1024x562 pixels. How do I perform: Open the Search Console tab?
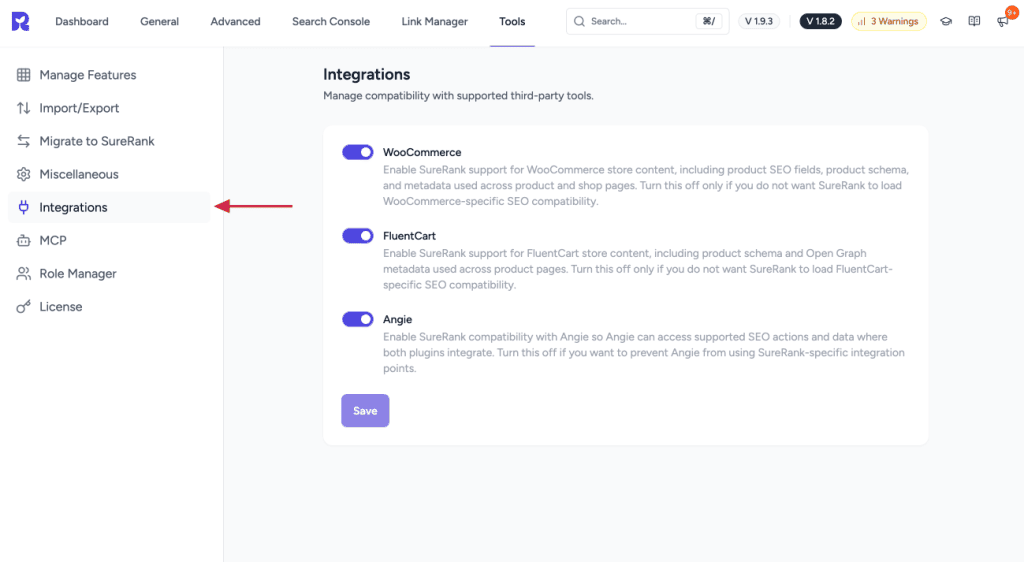coord(330,22)
